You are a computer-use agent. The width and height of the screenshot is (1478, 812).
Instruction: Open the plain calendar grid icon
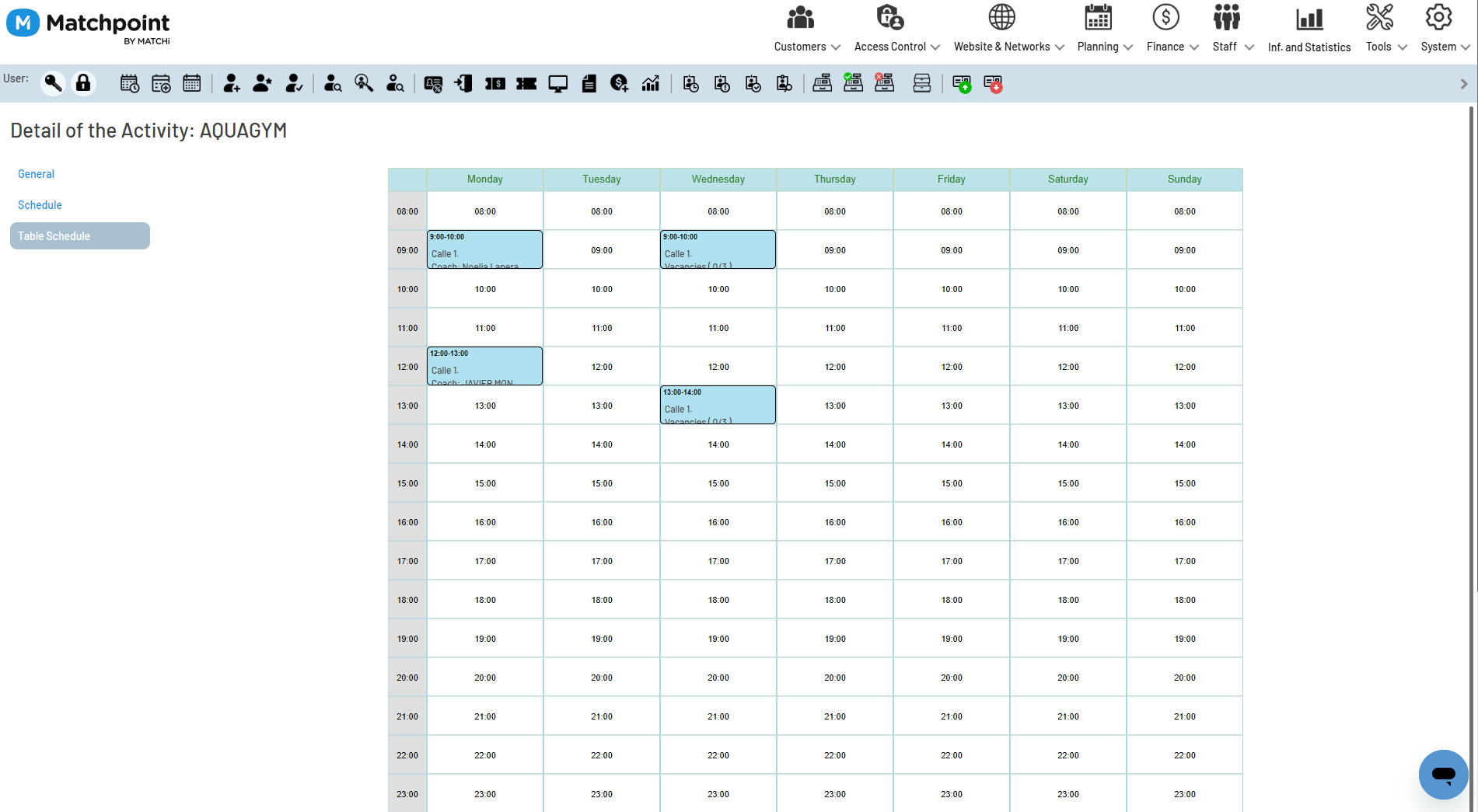pos(192,83)
